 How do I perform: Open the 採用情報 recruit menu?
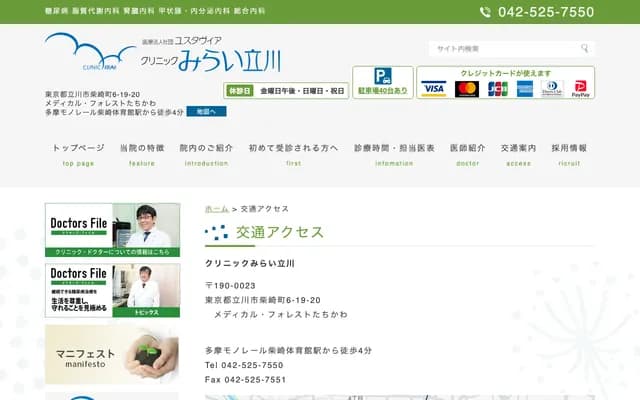[569, 153]
